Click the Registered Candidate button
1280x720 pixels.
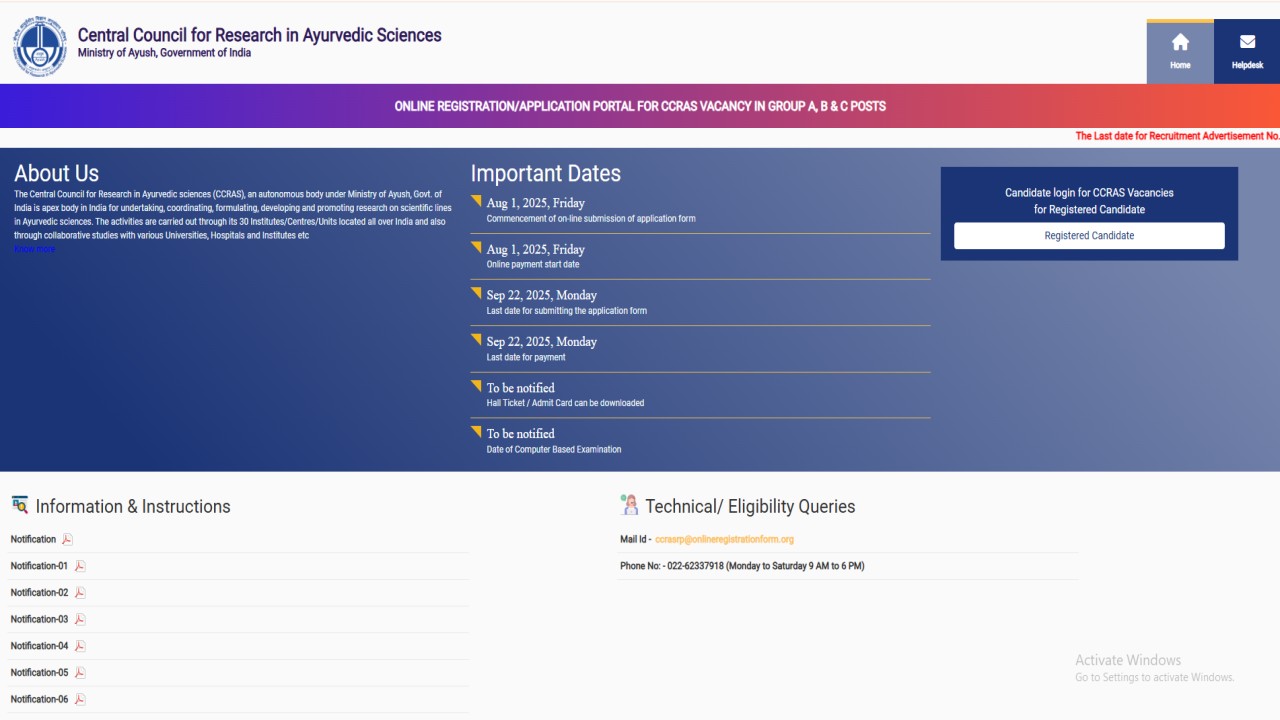point(1088,236)
